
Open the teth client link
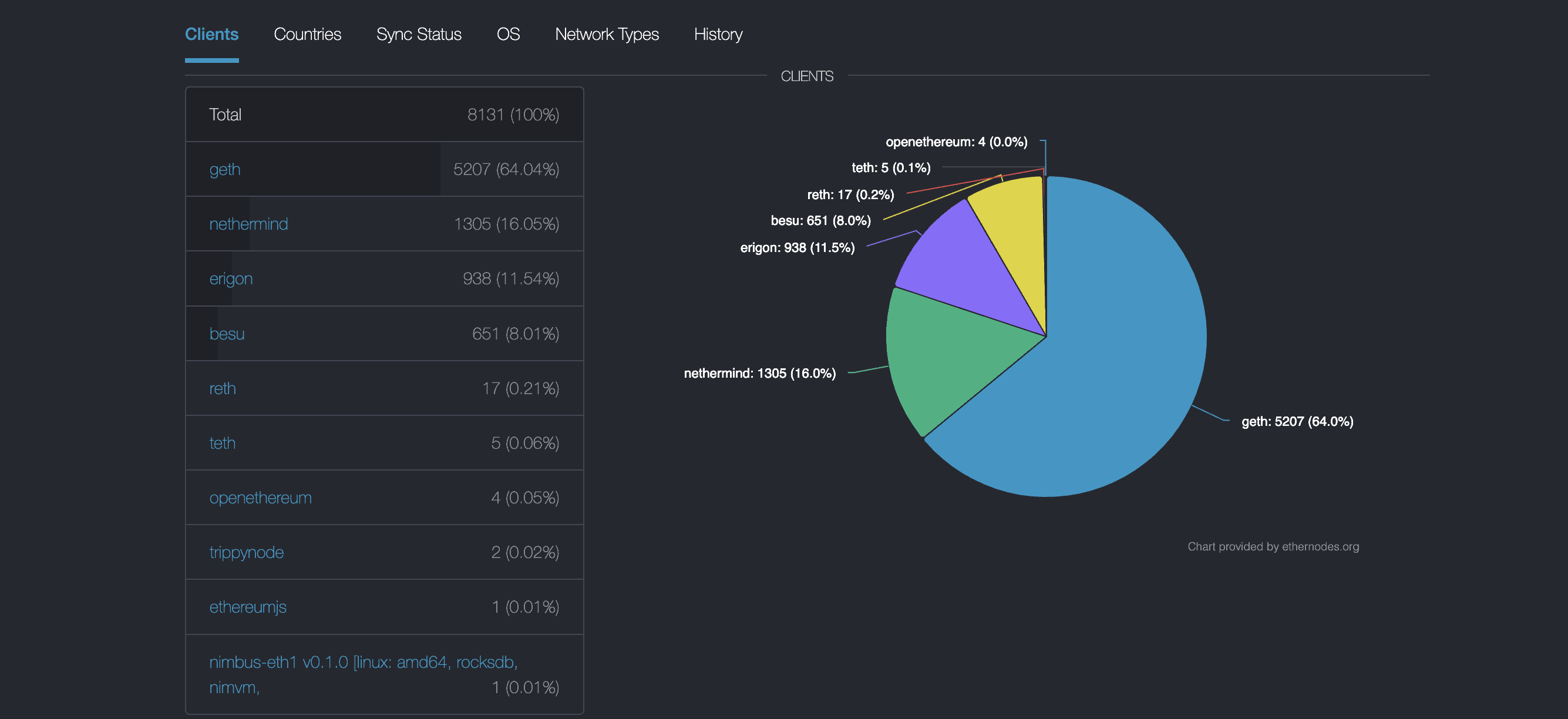click(222, 444)
